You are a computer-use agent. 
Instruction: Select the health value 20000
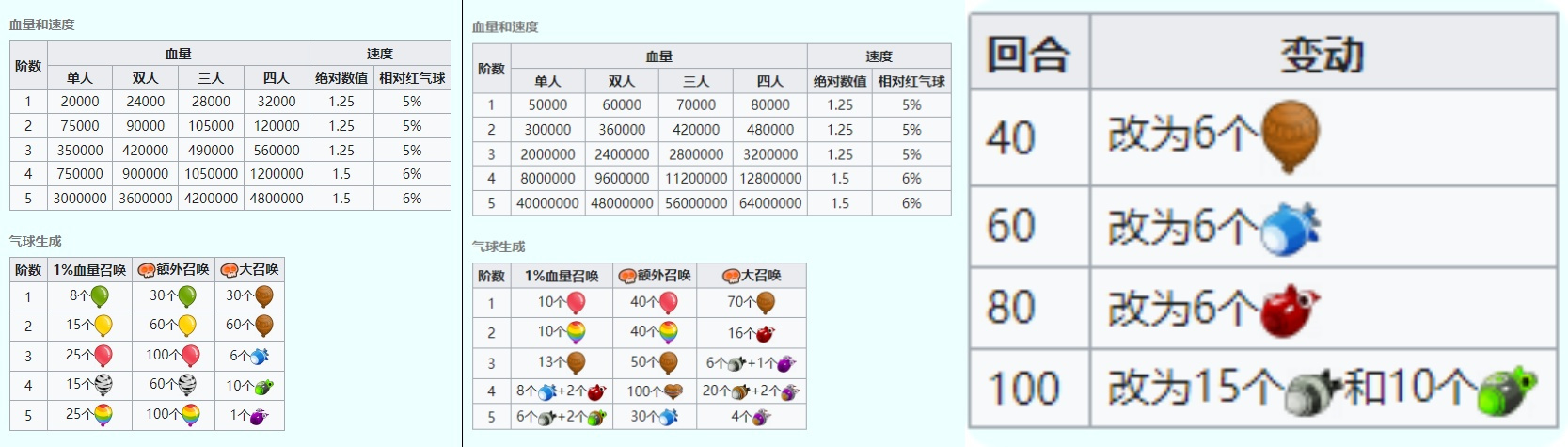click(x=80, y=102)
